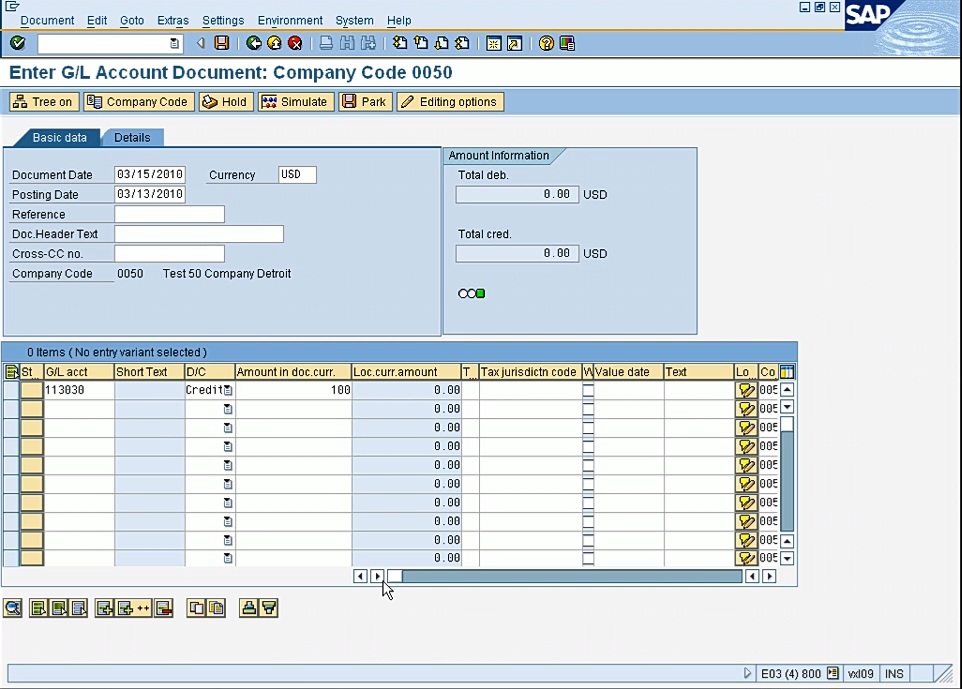The height and width of the screenshot is (689, 962).
Task: Click the Select All rows icon
Action: click(39, 608)
